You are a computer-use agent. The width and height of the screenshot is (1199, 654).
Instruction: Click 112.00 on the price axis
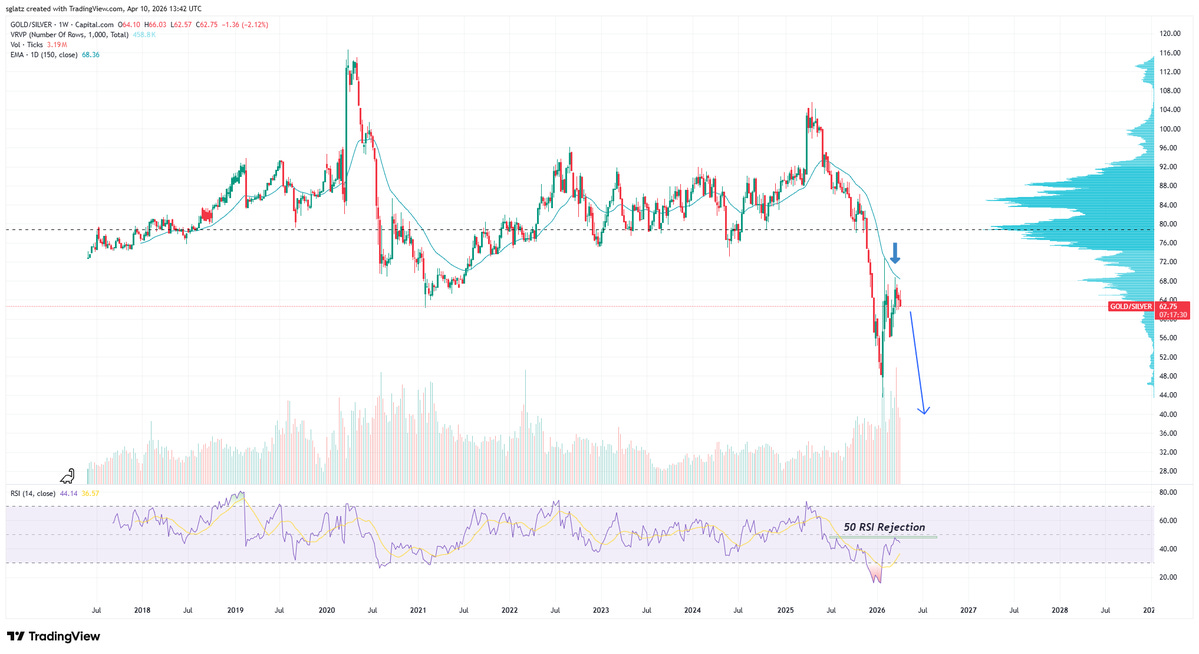(1169, 72)
